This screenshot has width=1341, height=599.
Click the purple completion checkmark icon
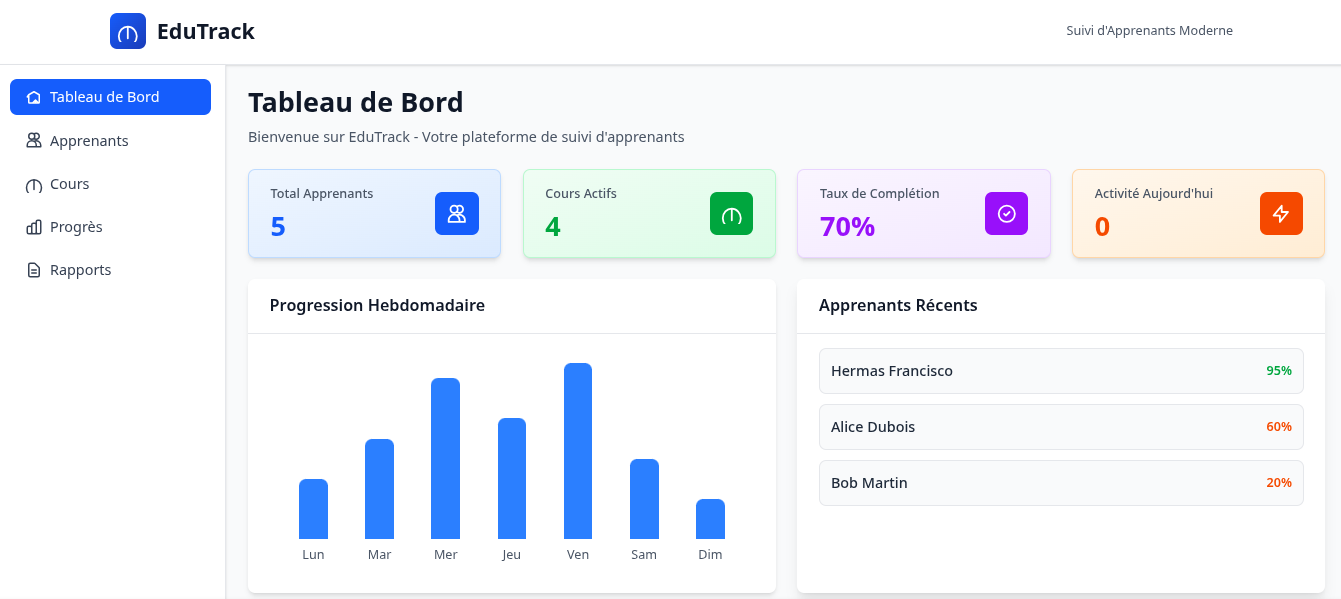(x=1006, y=213)
